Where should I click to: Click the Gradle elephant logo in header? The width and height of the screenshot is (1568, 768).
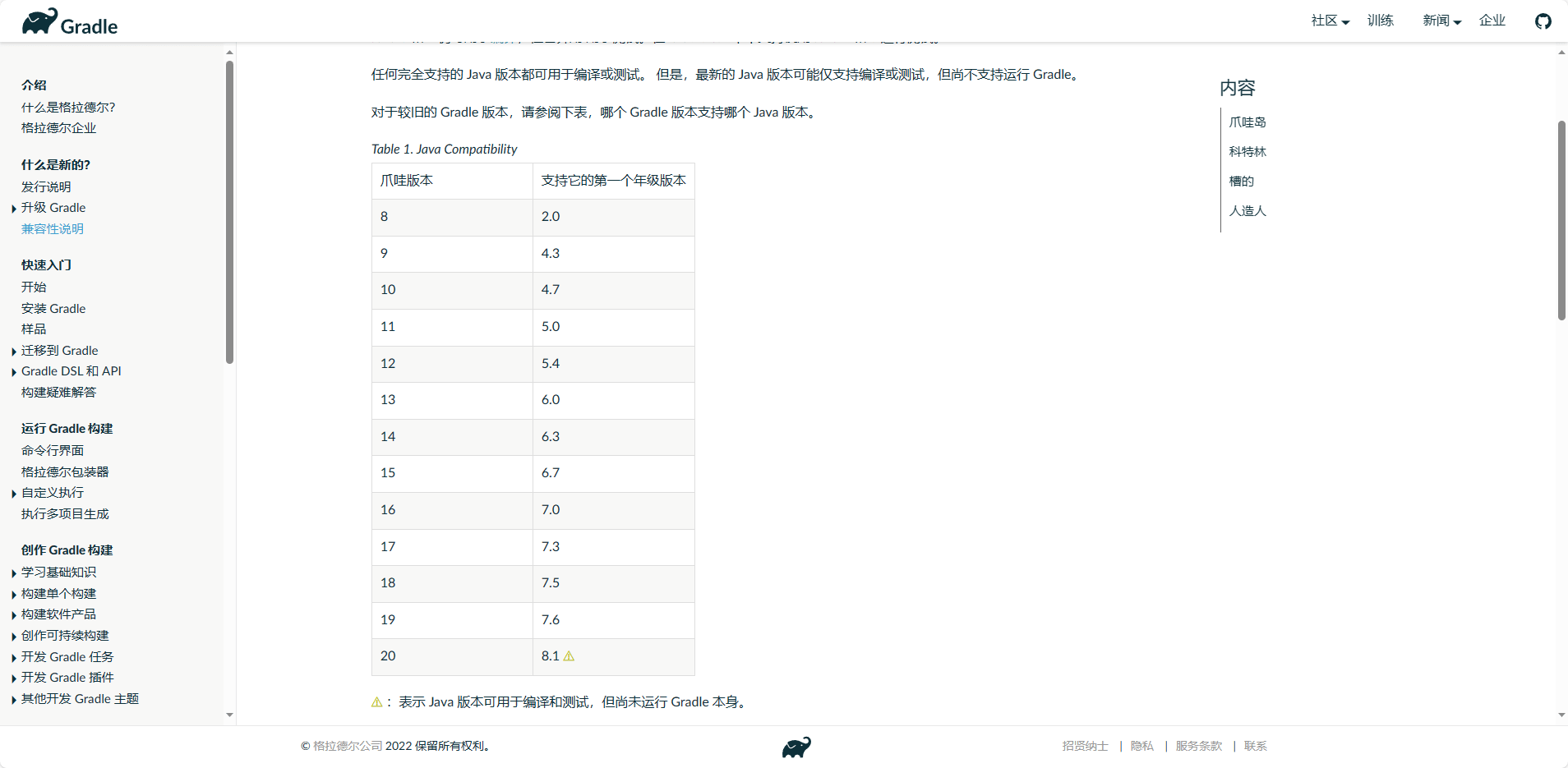click(70, 22)
